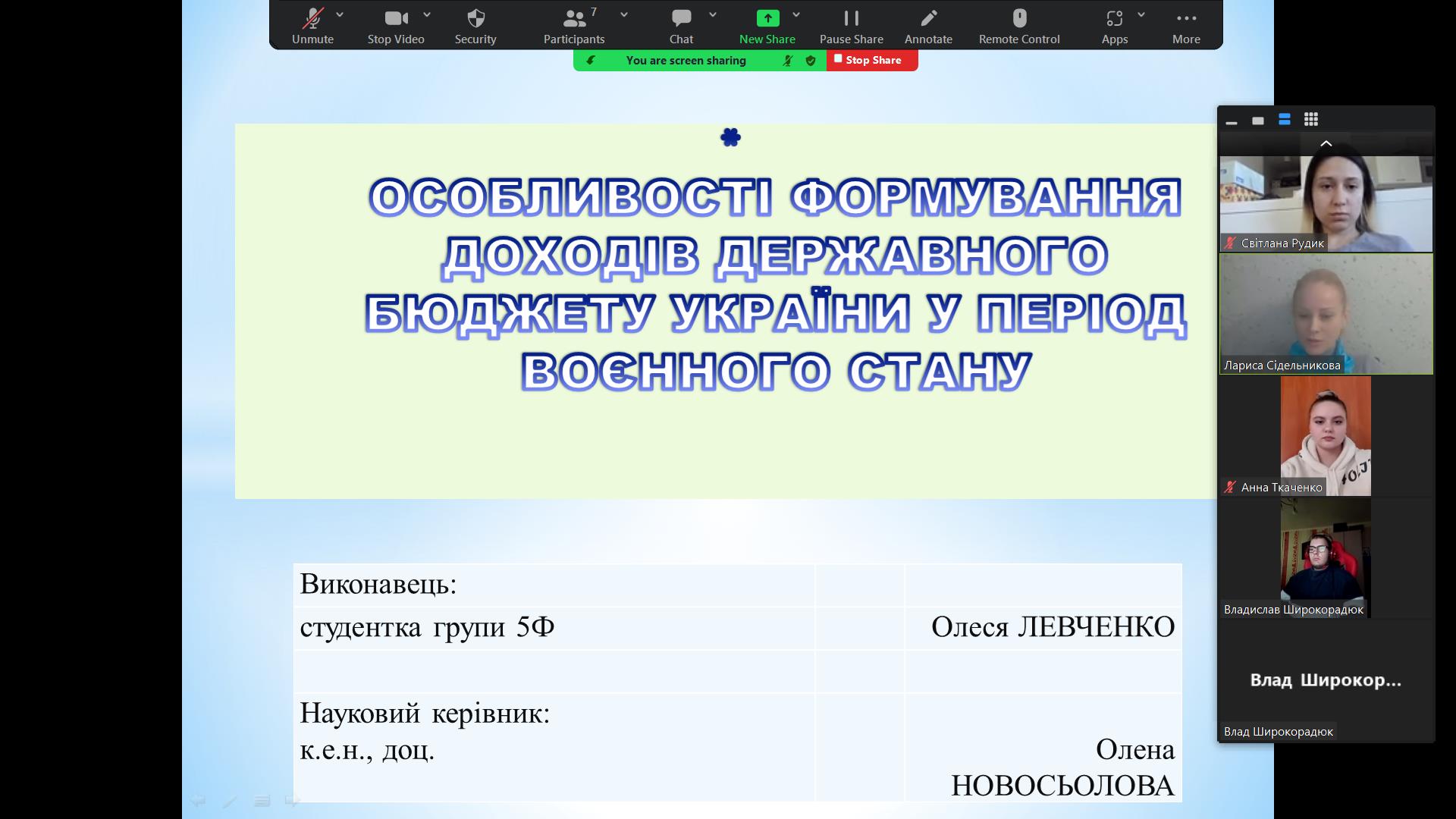Switch video panel to stacked strip view

tap(1285, 120)
